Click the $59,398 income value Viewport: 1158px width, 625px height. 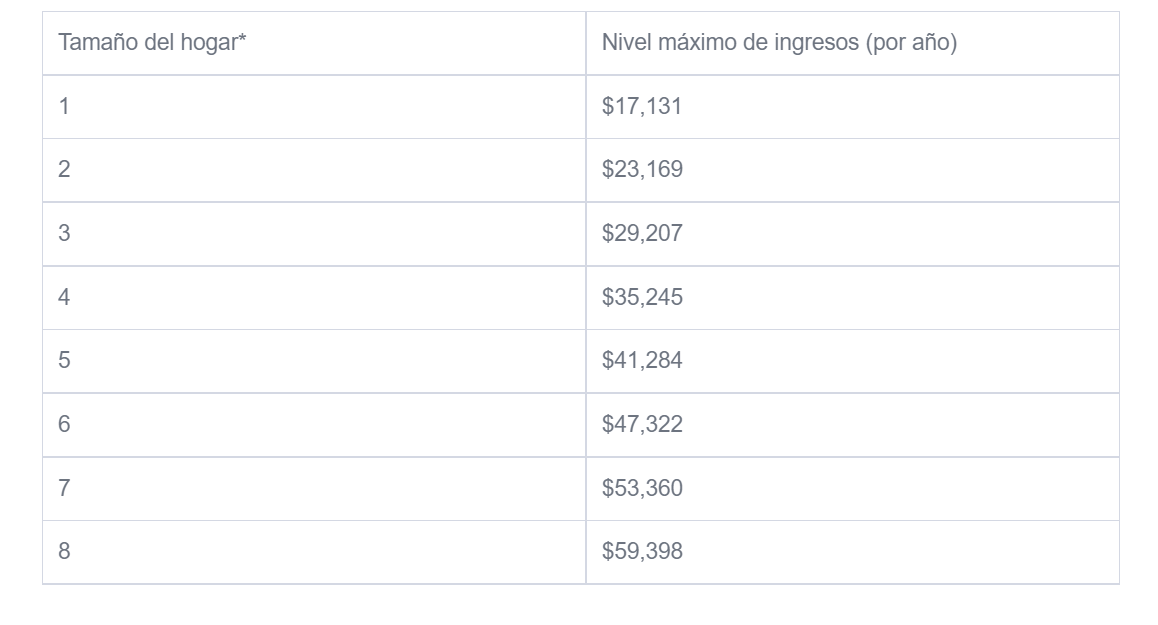pyautogui.click(x=642, y=551)
